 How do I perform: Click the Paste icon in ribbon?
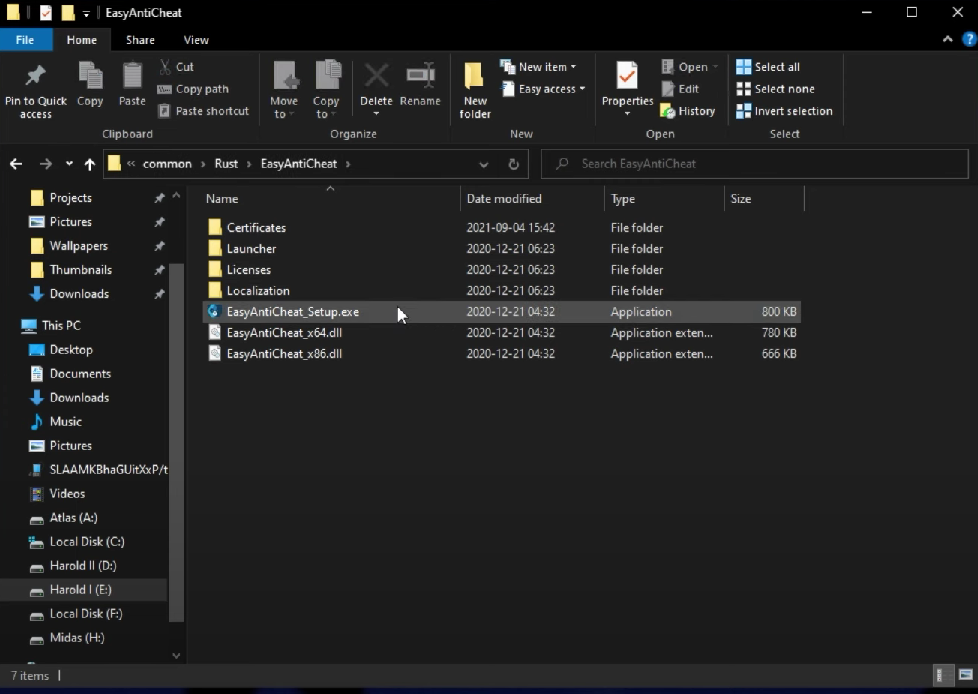click(132, 77)
